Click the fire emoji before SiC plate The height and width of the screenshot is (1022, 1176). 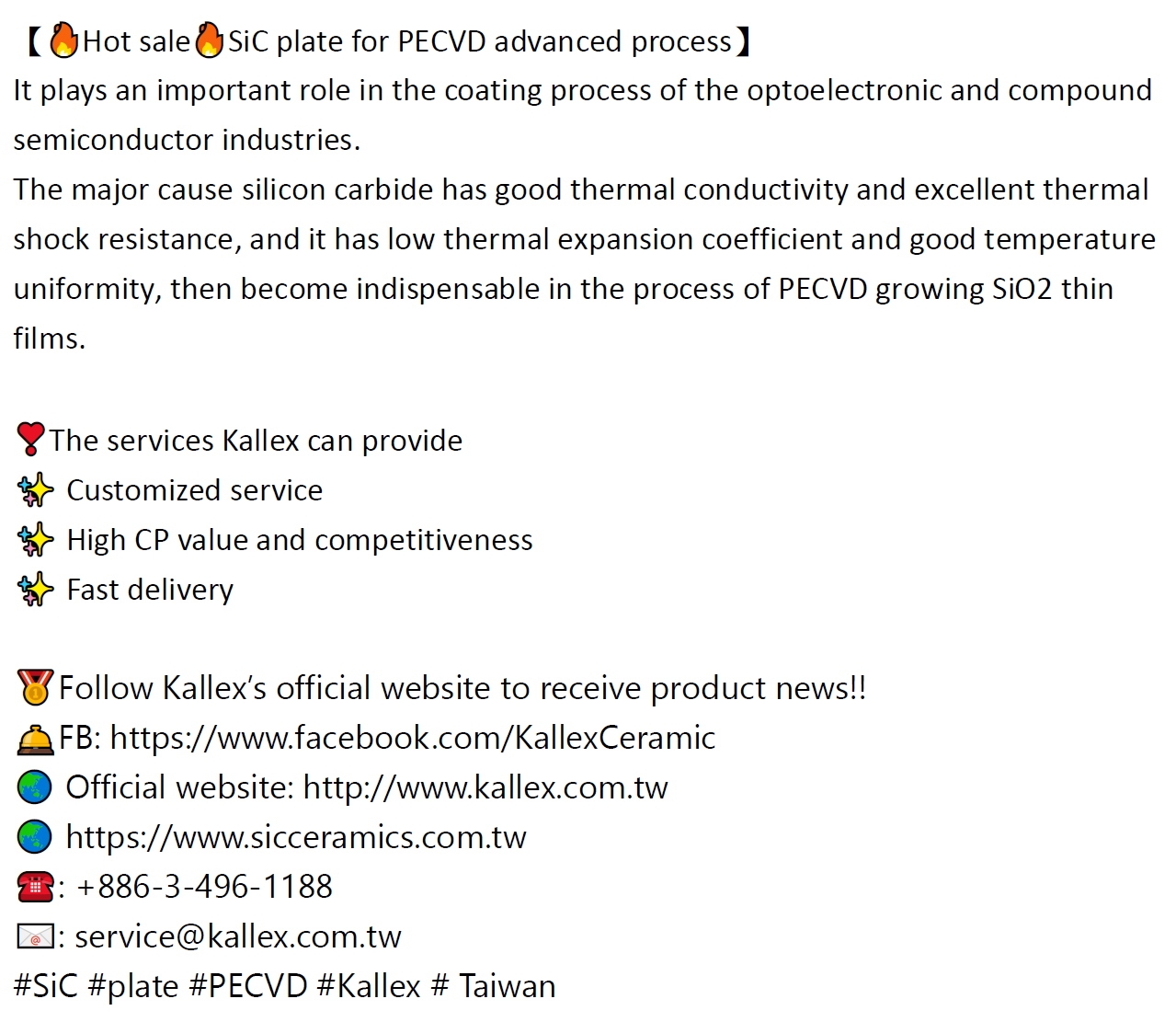209,40
